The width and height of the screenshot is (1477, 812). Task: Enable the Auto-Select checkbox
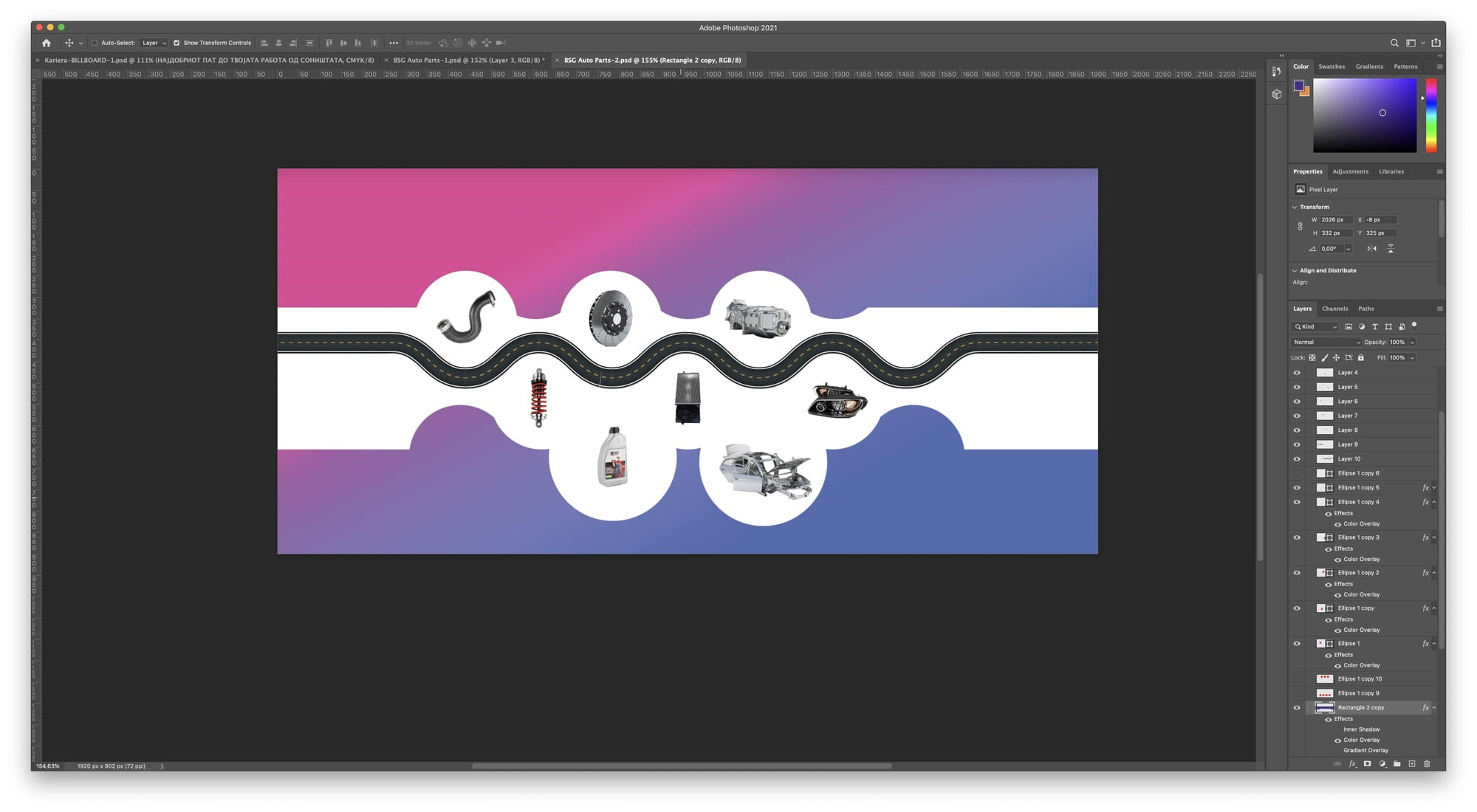95,43
